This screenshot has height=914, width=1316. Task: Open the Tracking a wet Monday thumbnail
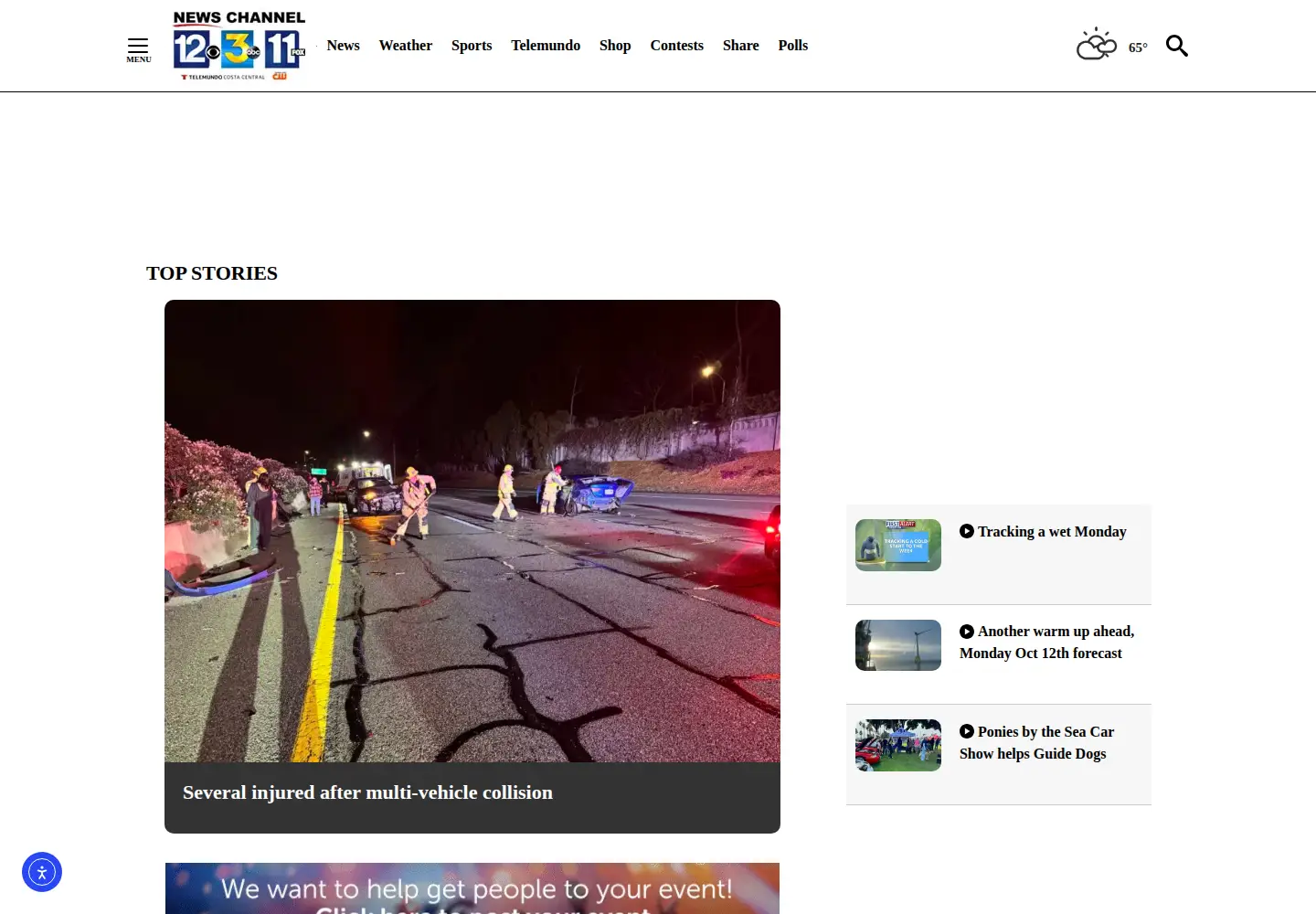coord(898,545)
